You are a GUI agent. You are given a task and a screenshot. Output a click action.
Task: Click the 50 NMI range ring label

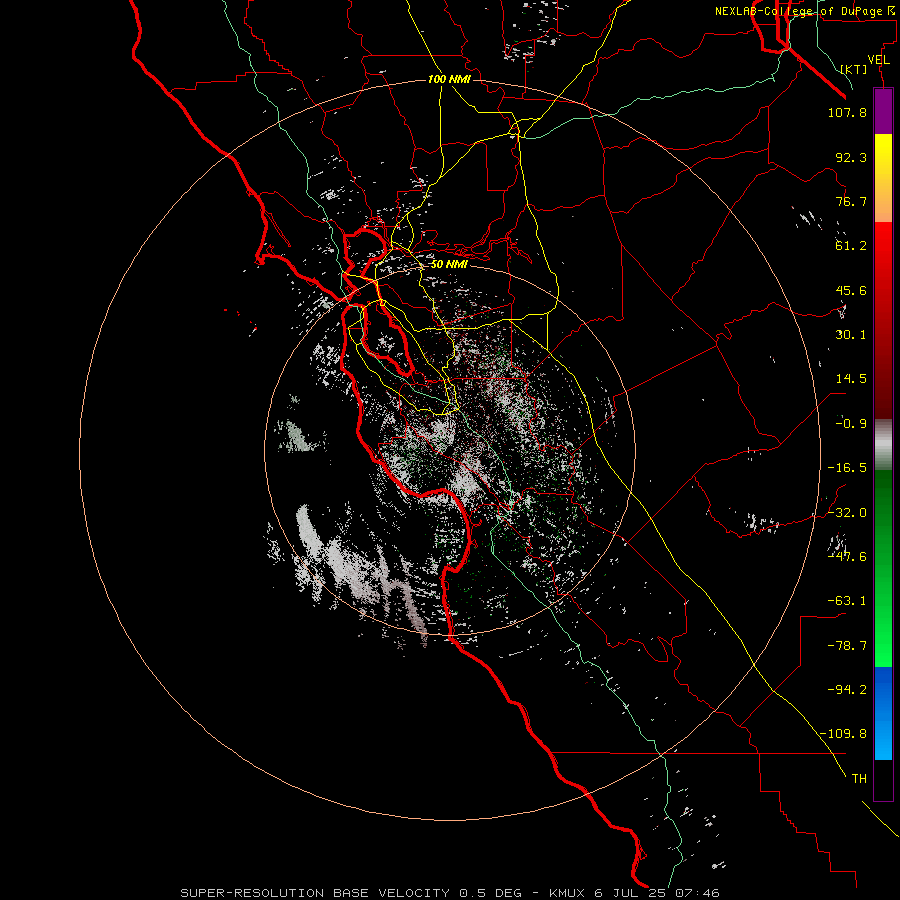pos(449,264)
